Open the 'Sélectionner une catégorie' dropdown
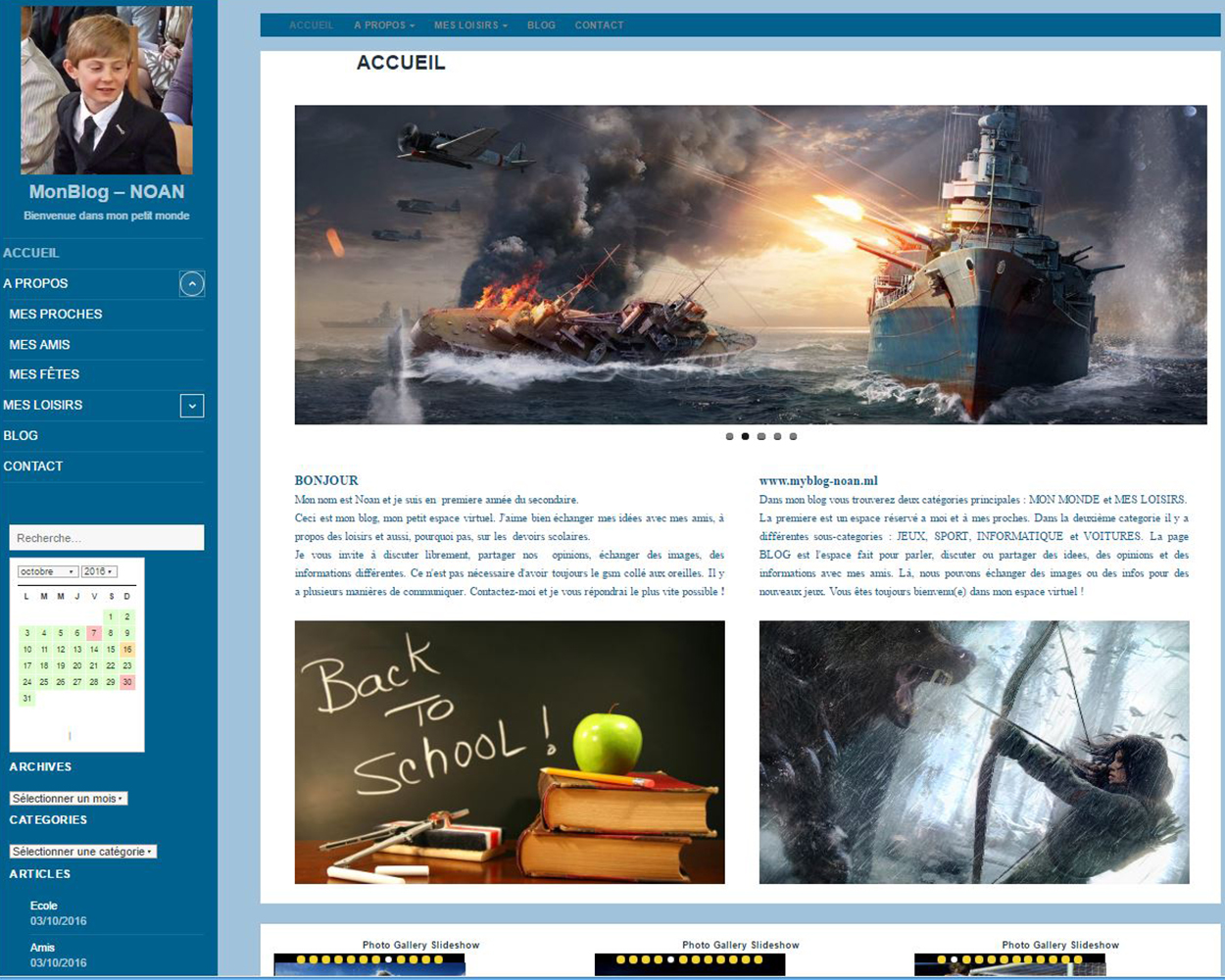 click(x=83, y=852)
